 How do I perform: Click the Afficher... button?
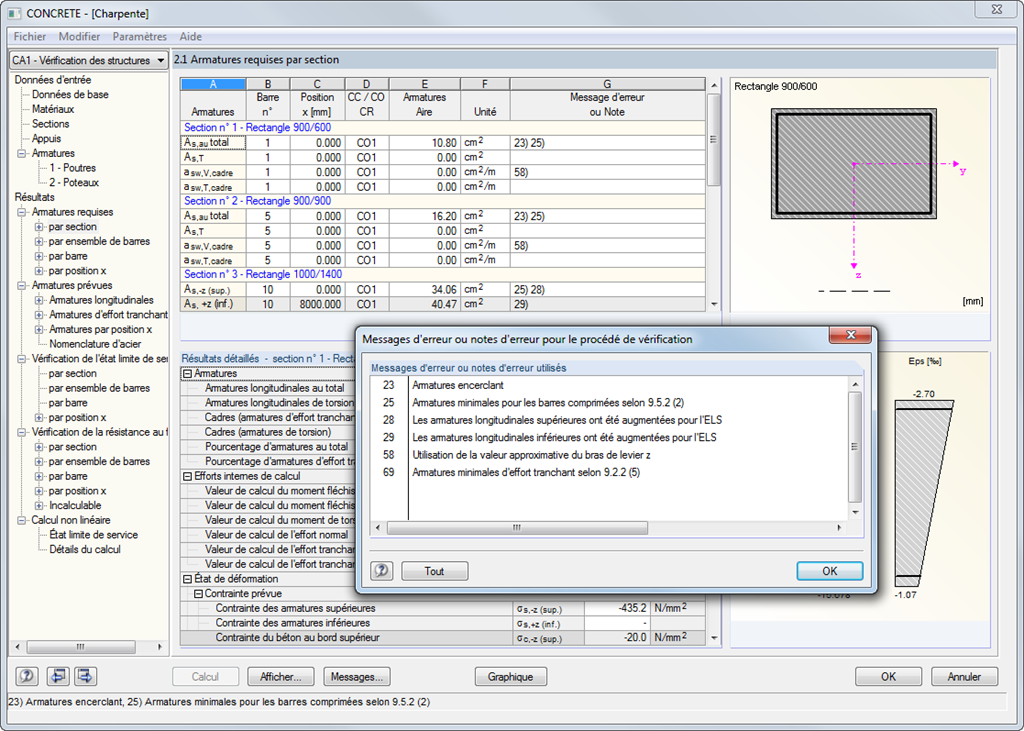pyautogui.click(x=281, y=676)
